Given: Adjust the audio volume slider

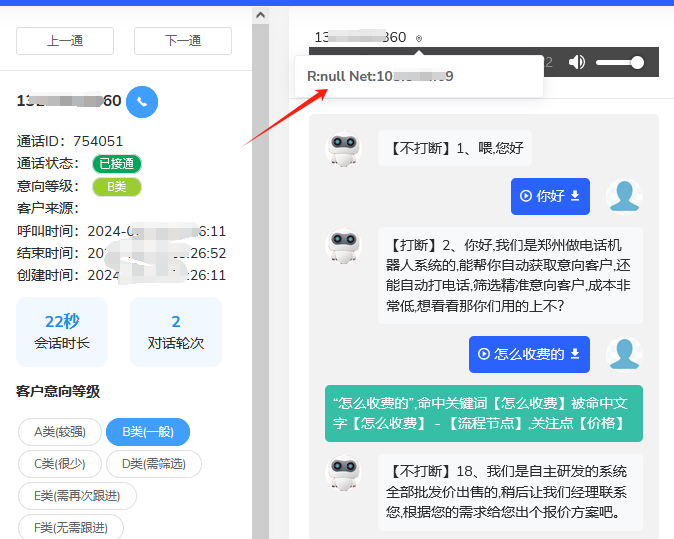Looking at the screenshot, I should [620, 62].
